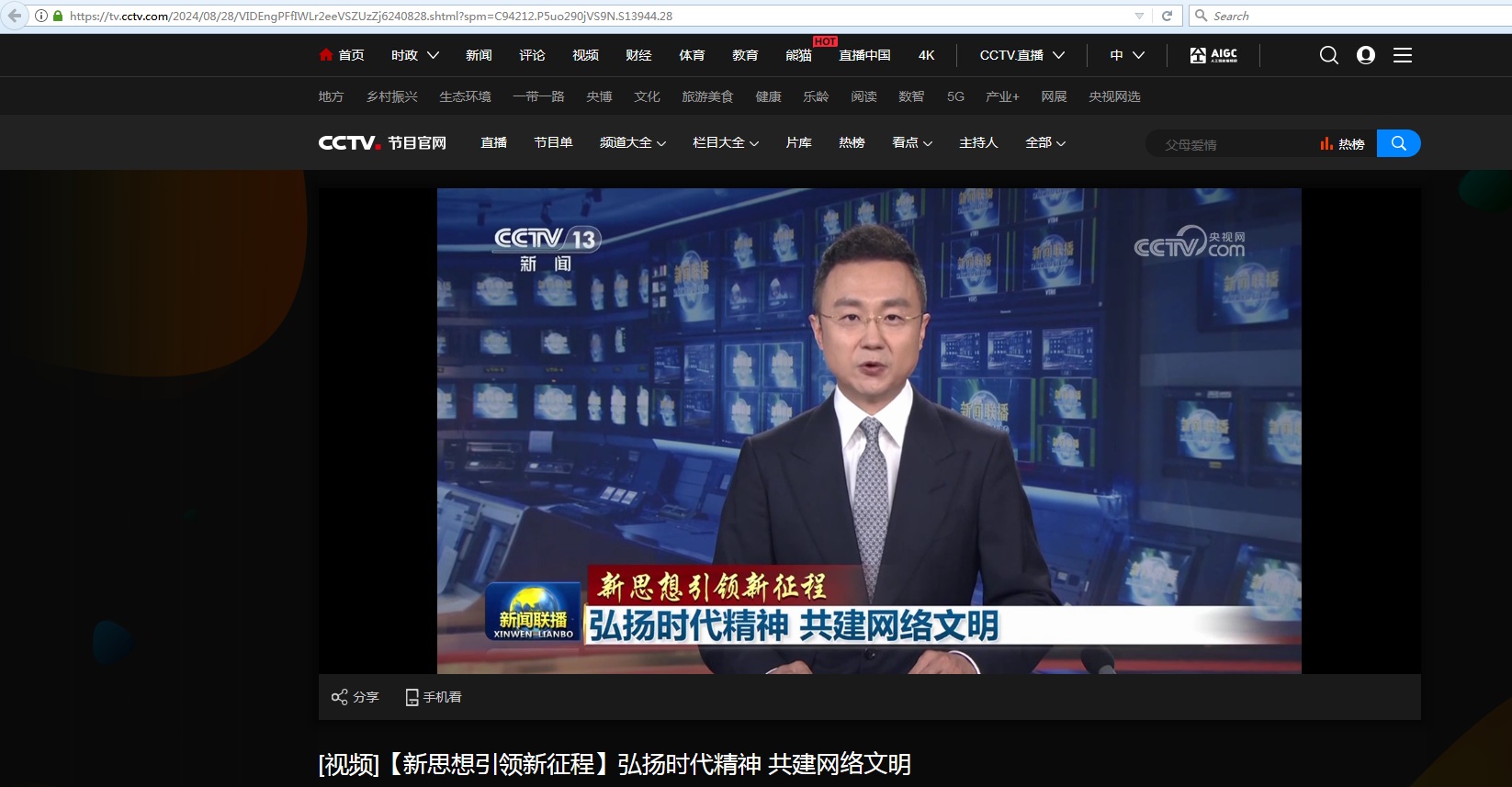This screenshot has width=1512, height=787.
Task: Open the 央博 sub-navigation link
Action: tap(599, 96)
